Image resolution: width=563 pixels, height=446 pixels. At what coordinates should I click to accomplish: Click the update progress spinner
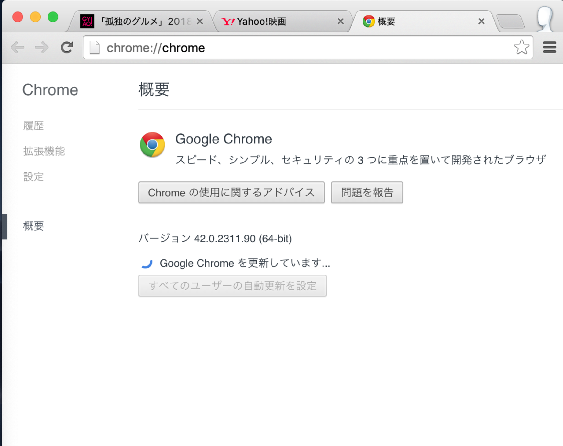tap(147, 264)
